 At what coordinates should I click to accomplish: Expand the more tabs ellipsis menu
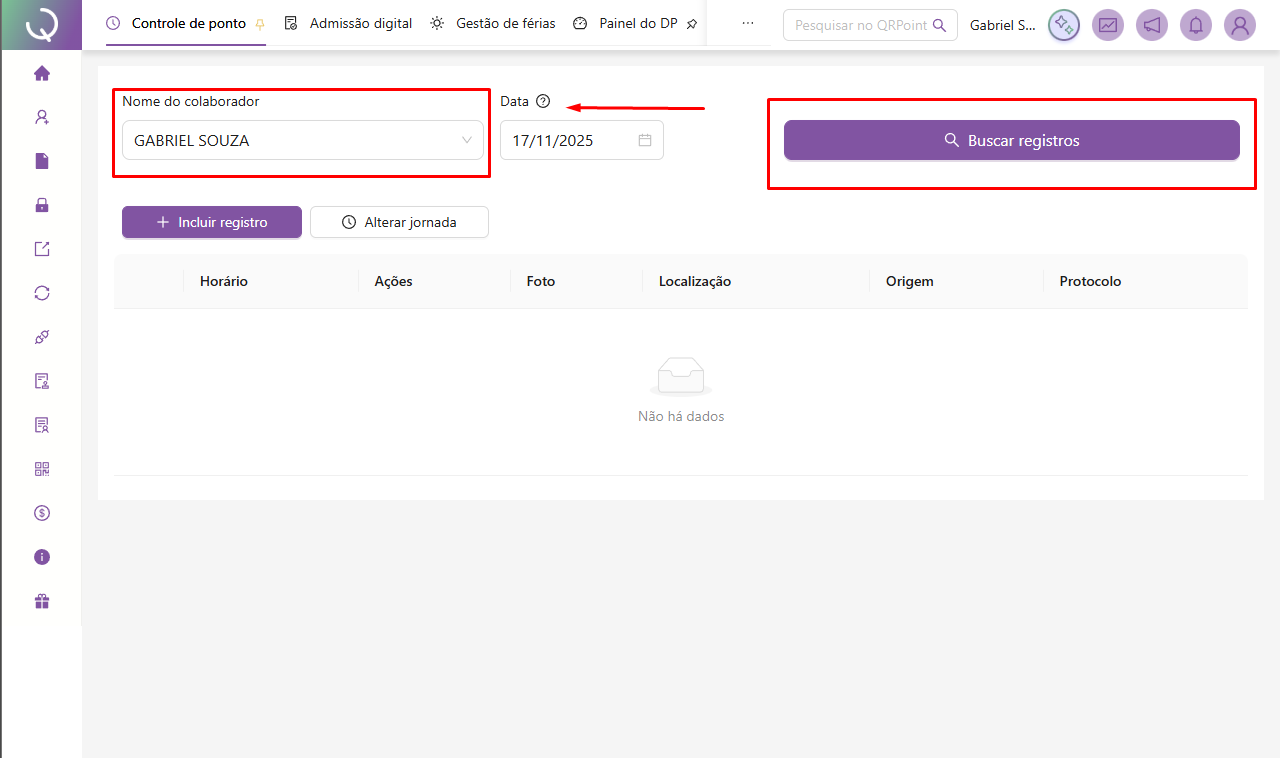(748, 23)
